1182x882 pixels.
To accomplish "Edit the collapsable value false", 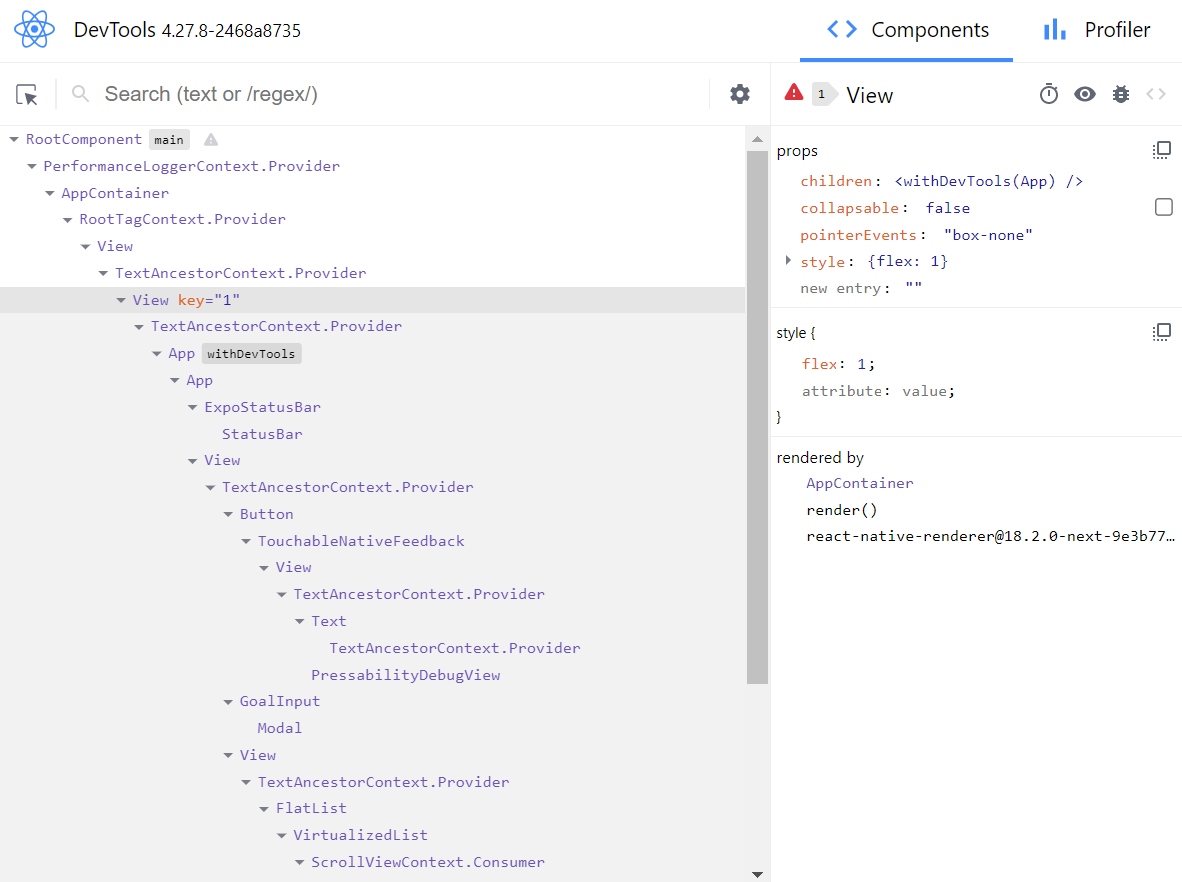I will pyautogui.click(x=948, y=208).
